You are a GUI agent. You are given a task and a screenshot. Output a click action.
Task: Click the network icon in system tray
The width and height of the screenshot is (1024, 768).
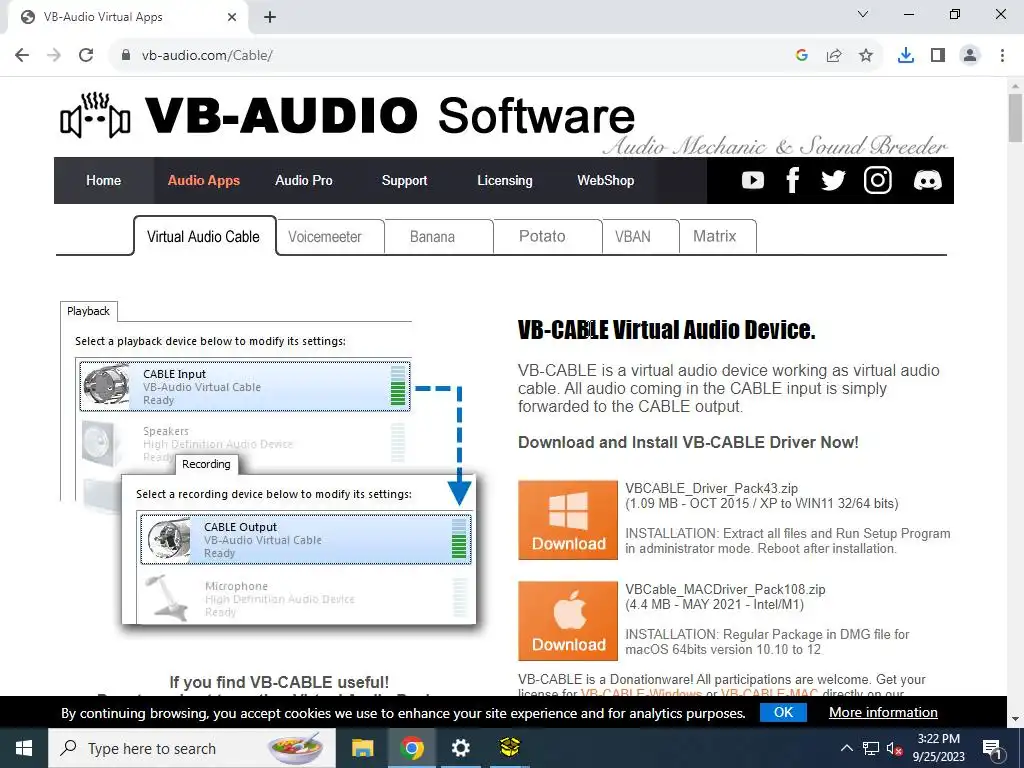871,748
